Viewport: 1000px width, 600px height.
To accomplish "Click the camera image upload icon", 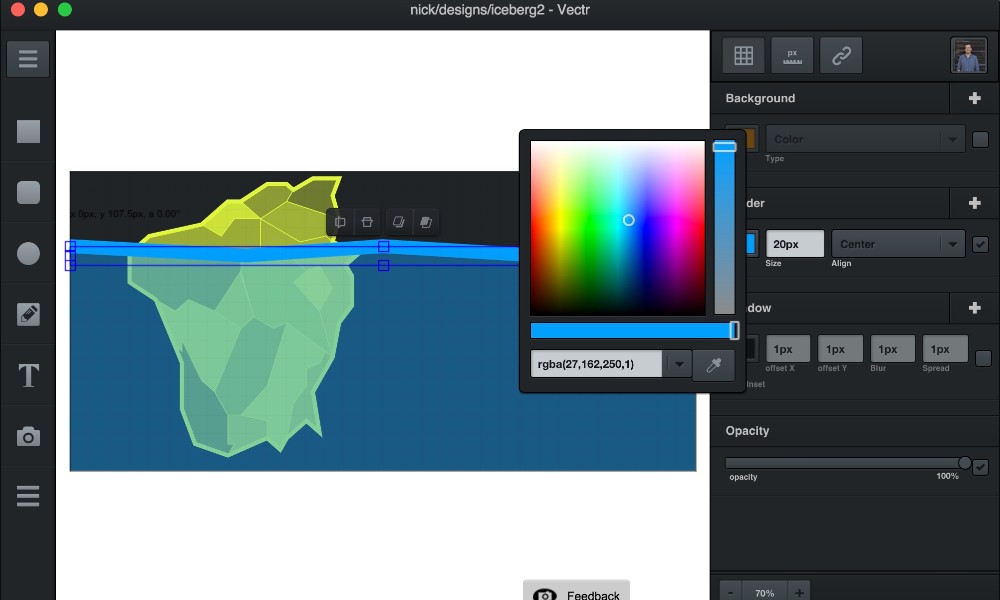I will tap(28, 437).
